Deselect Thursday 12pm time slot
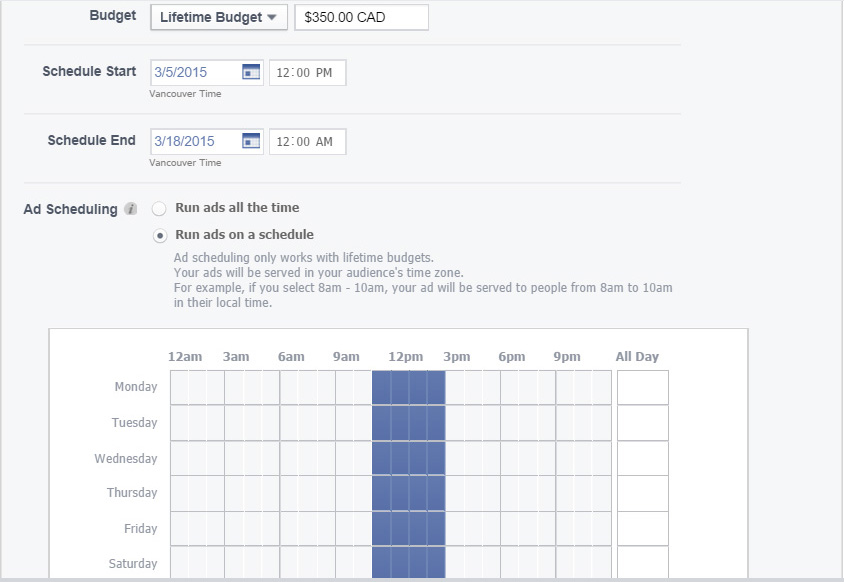 [x=400, y=493]
